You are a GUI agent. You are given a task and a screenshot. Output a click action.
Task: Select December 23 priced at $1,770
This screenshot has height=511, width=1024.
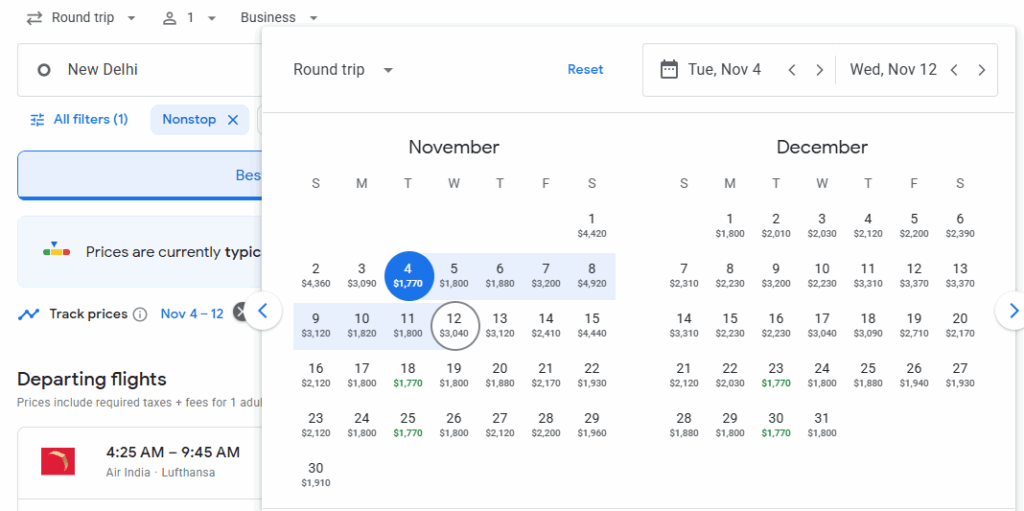[776, 374]
